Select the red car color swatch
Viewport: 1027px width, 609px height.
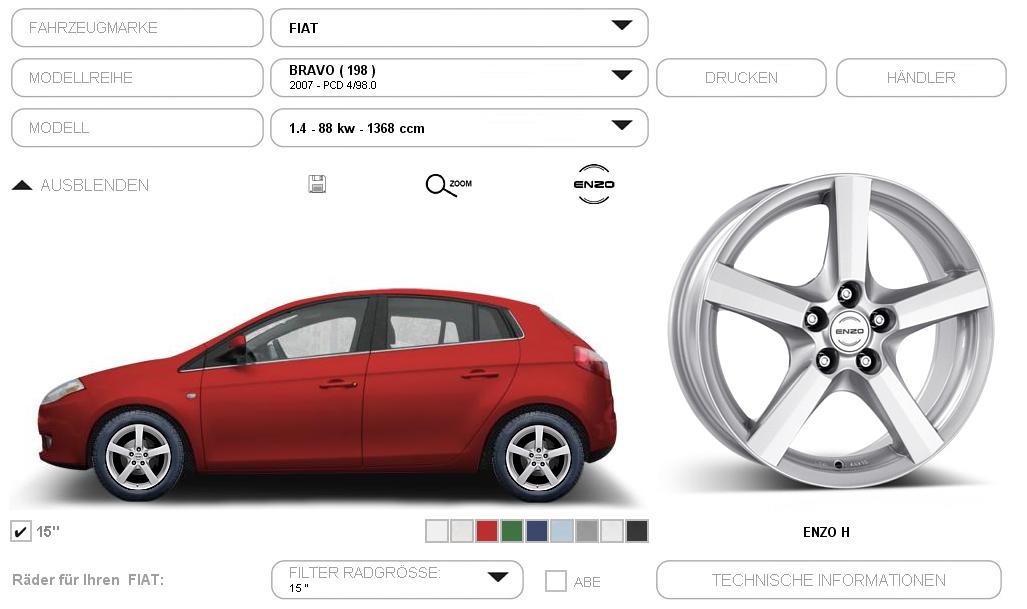(487, 531)
